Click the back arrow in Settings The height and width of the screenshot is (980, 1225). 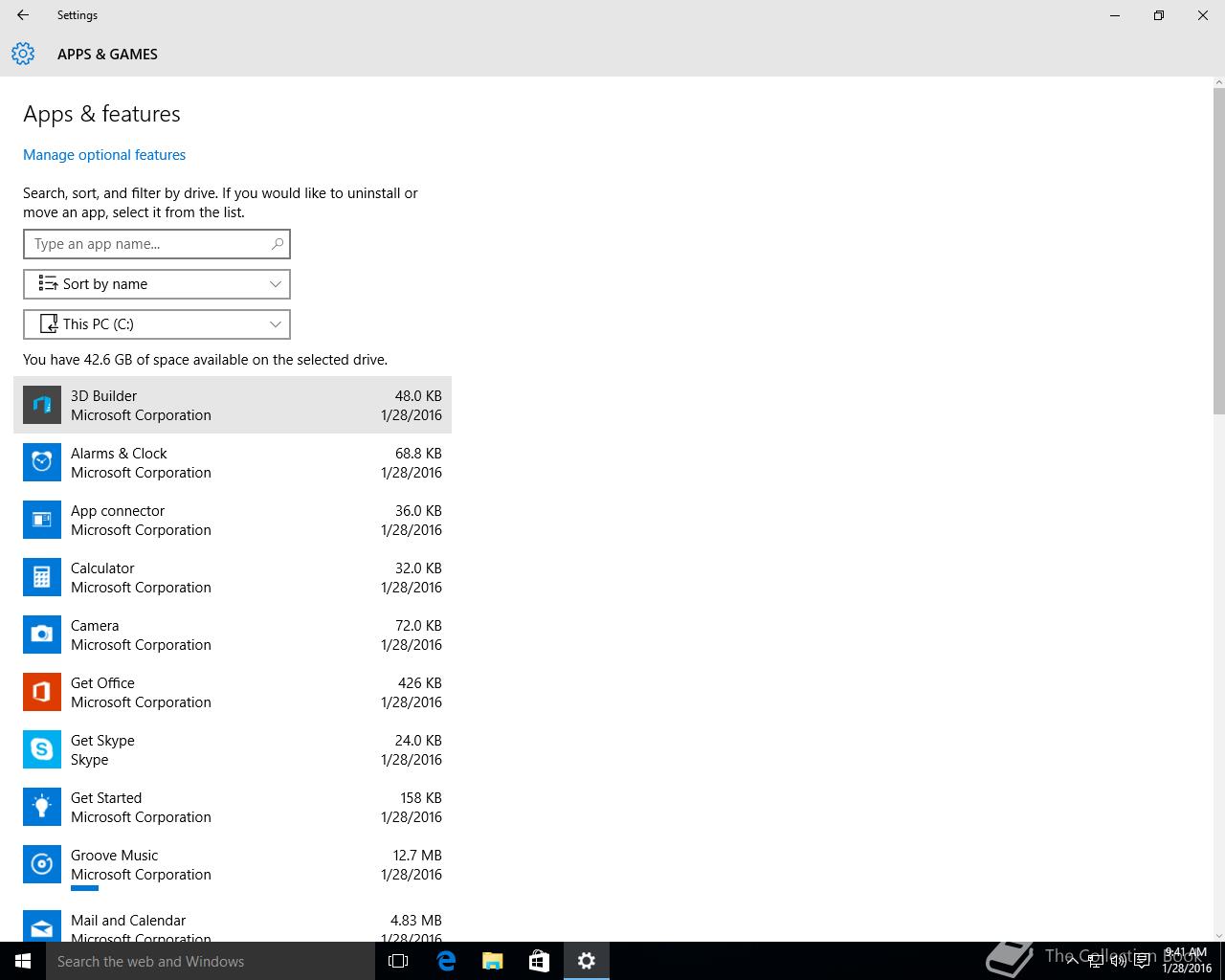coord(23,15)
